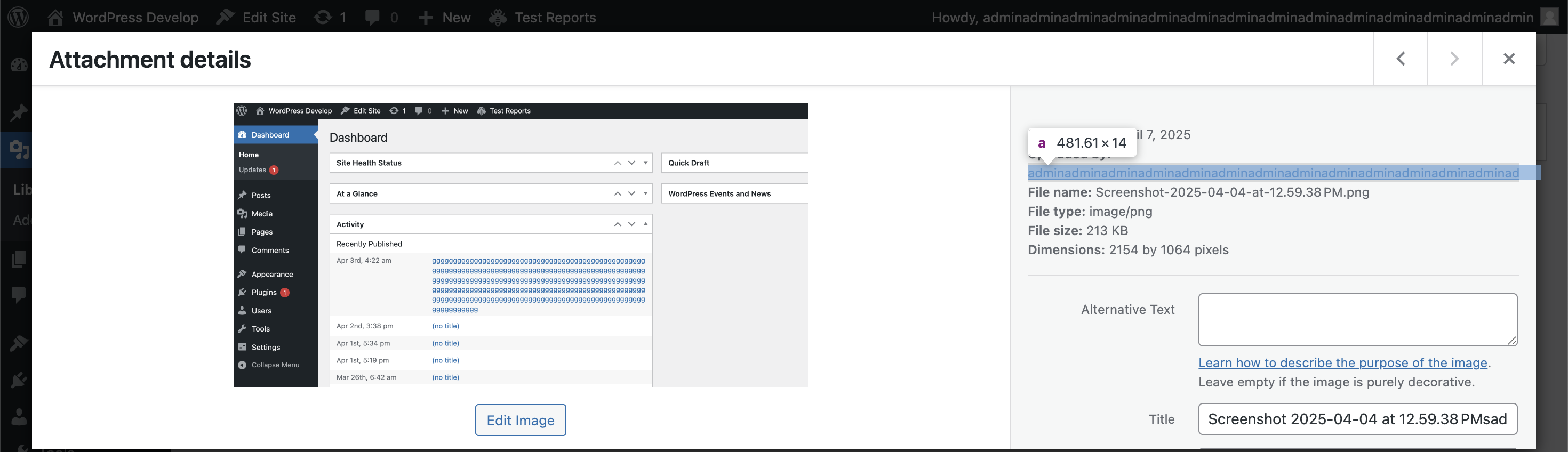Go to the previous attachment
This screenshot has height=452, width=1568.
point(1401,59)
